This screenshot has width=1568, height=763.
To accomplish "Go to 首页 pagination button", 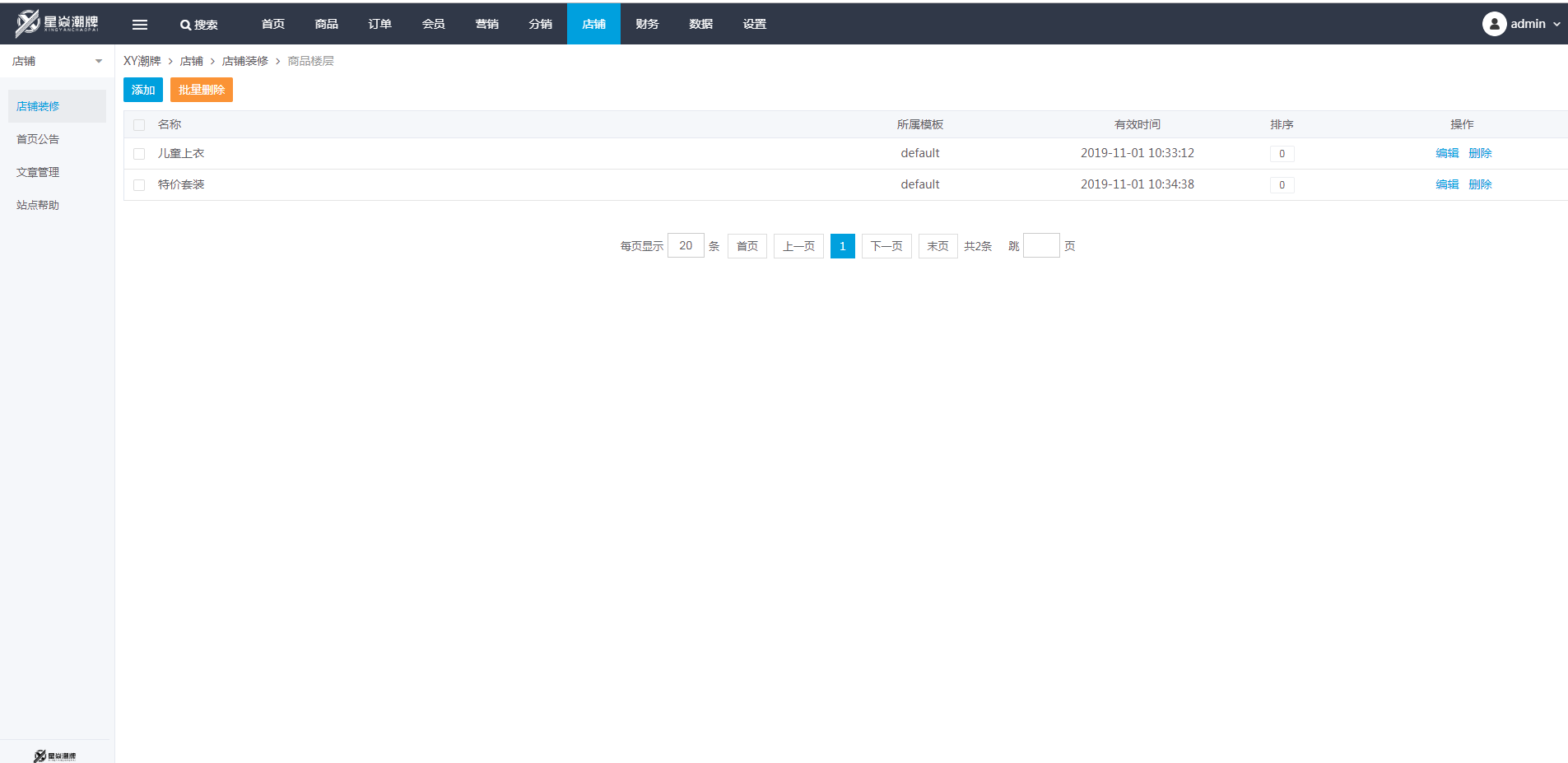I will click(x=747, y=246).
